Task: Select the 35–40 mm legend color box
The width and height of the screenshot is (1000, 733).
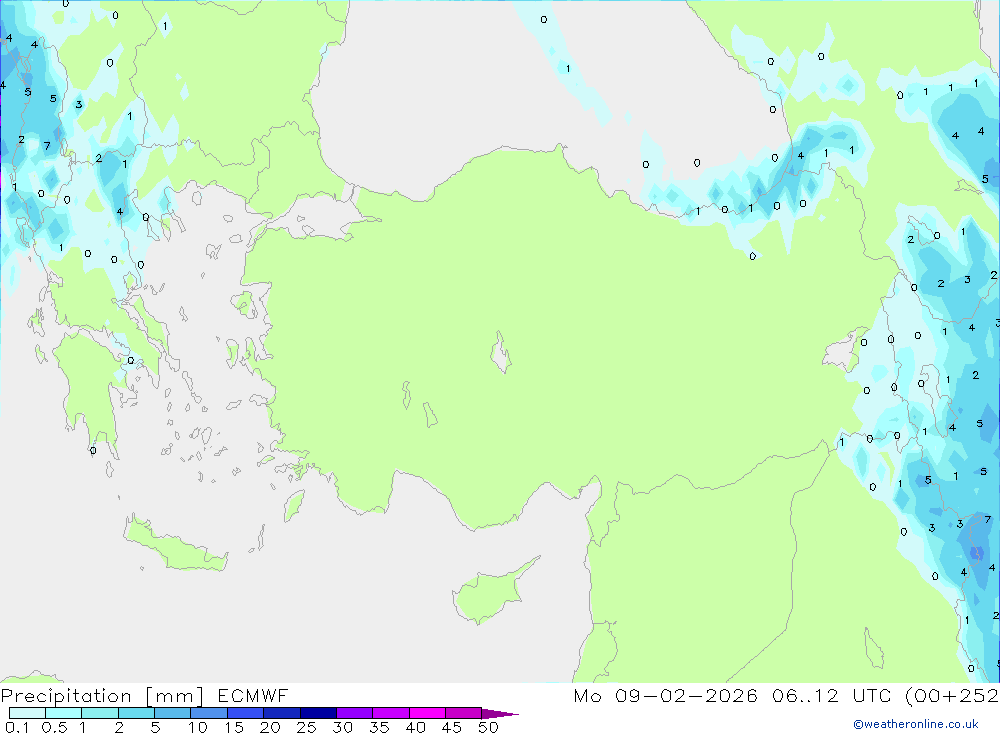Action: pyautogui.click(x=391, y=713)
